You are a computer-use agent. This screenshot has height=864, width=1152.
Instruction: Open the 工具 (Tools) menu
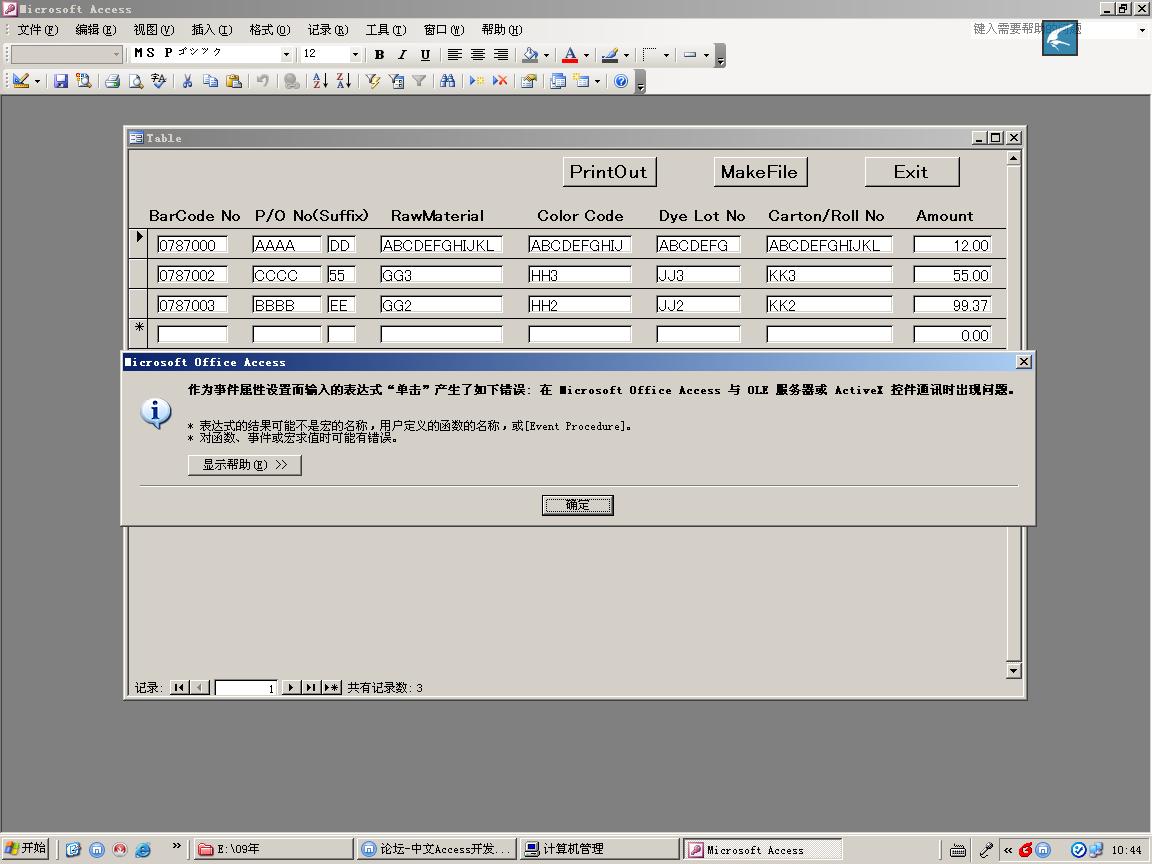pos(386,29)
